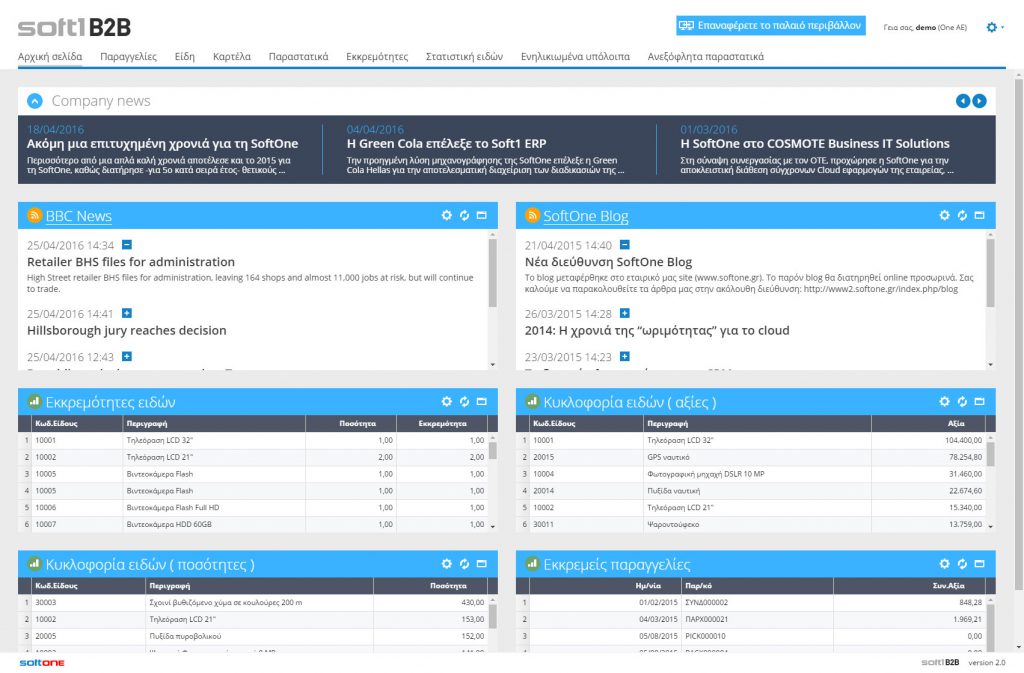Go to the Αρχική σελίδα tab
Viewport: 1024px width, 673px height.
click(x=50, y=57)
